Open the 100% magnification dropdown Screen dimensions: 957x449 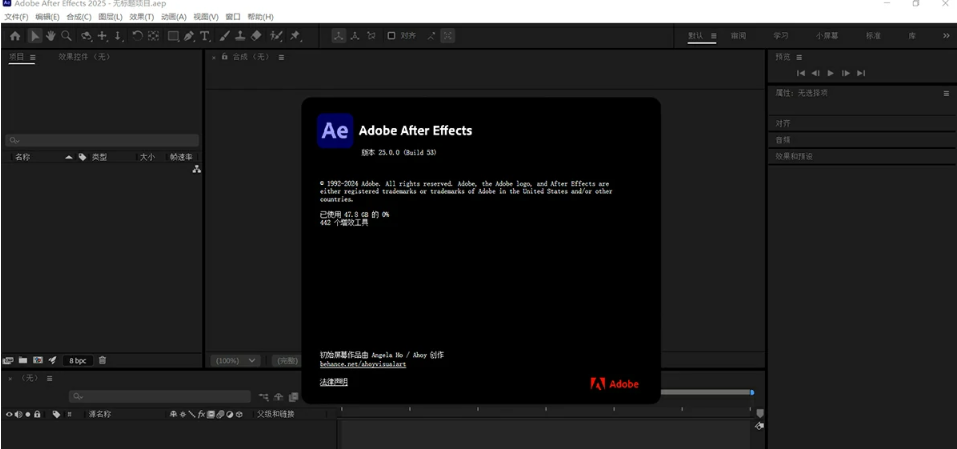click(236, 361)
